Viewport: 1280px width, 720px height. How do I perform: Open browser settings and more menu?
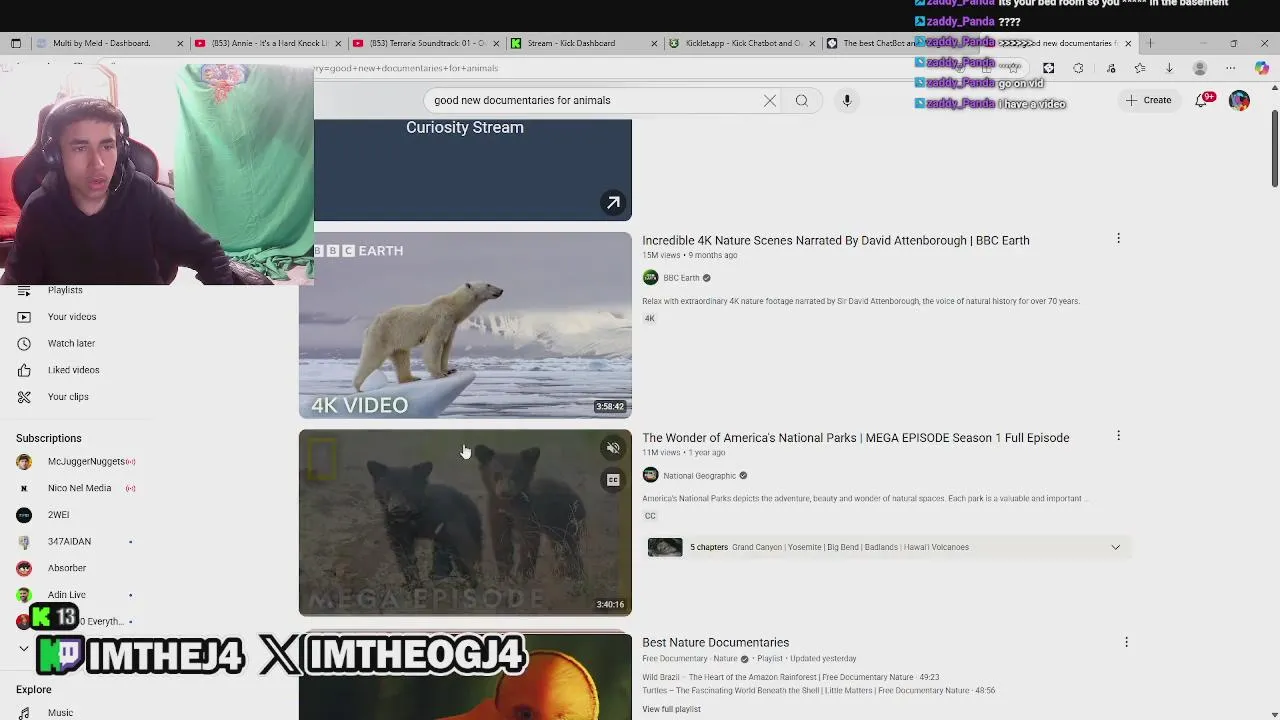coord(1231,68)
